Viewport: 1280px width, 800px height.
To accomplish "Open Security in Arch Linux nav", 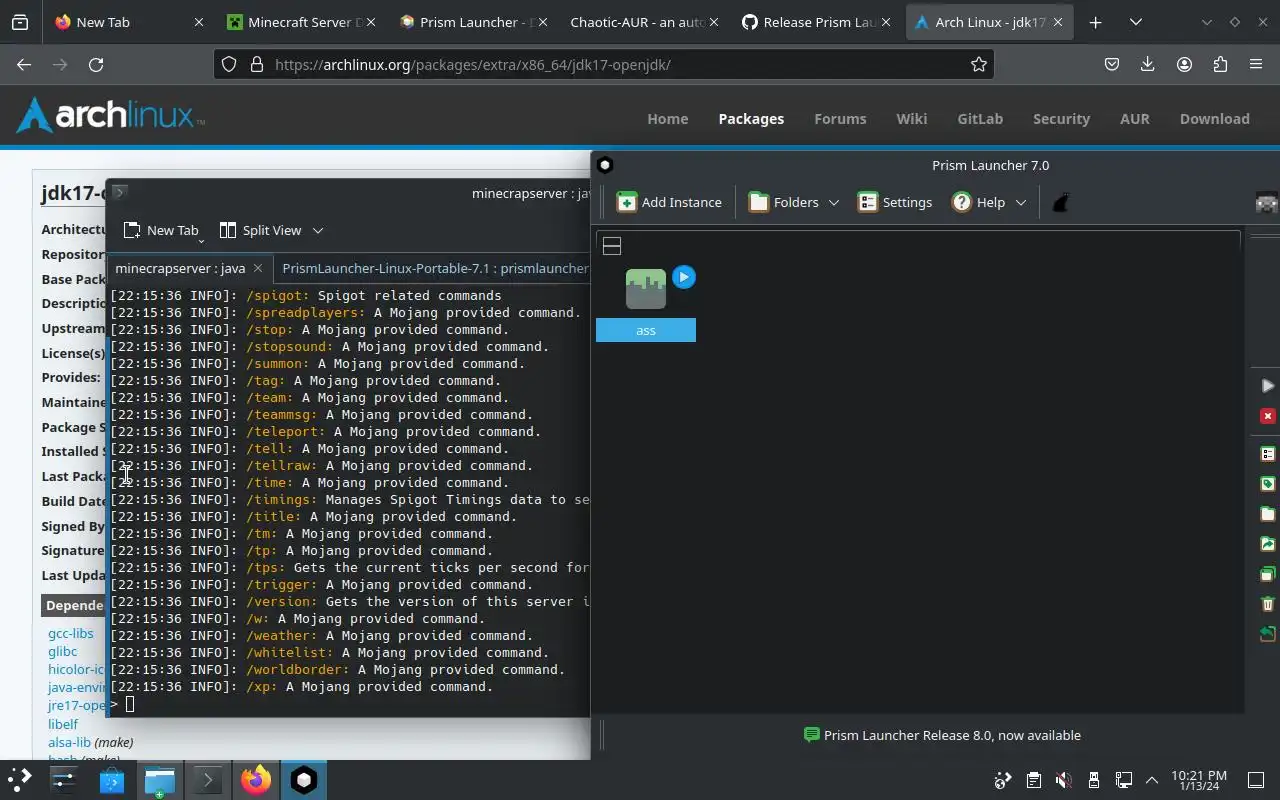I will [x=1061, y=118].
